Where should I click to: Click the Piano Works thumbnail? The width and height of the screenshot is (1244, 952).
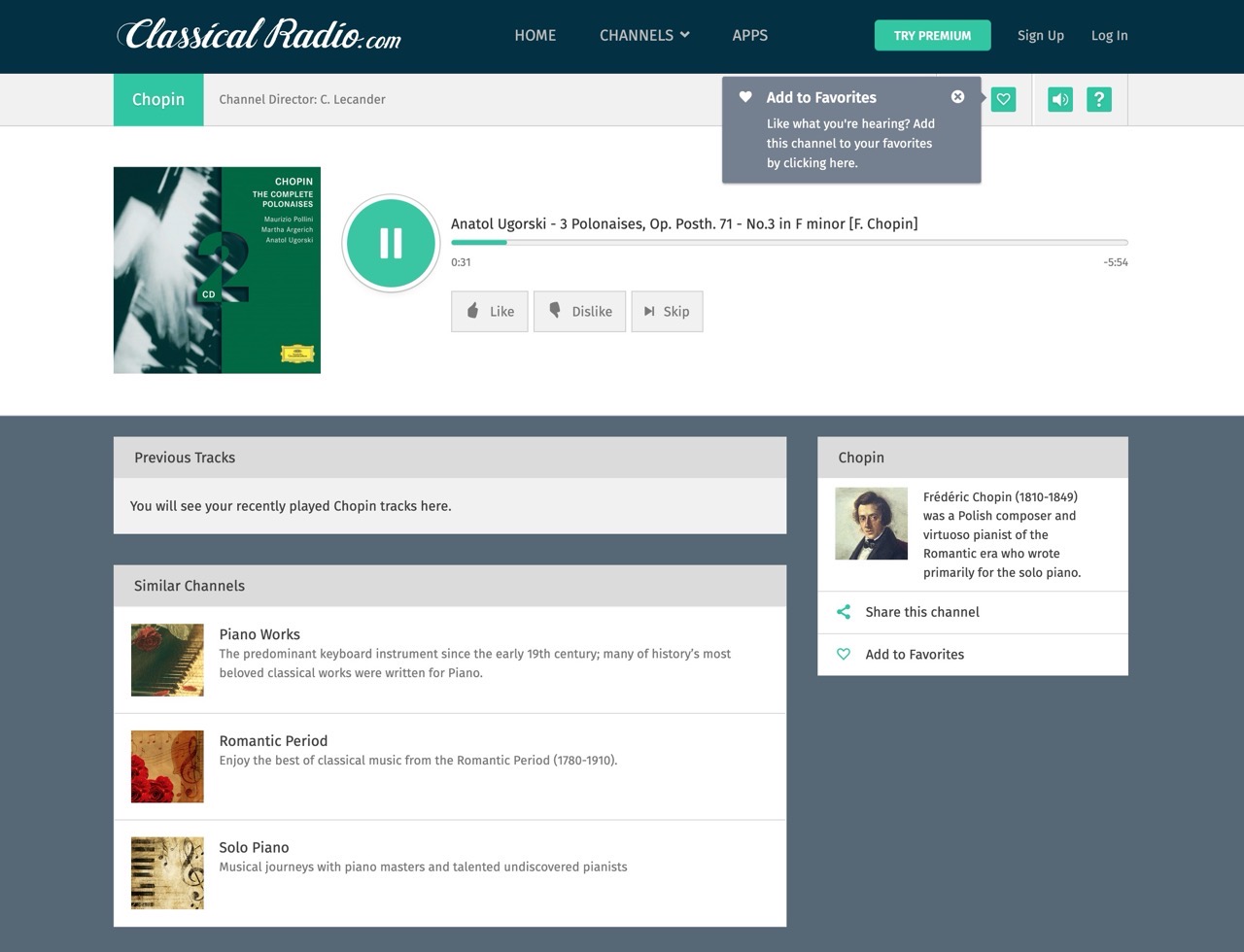click(167, 660)
